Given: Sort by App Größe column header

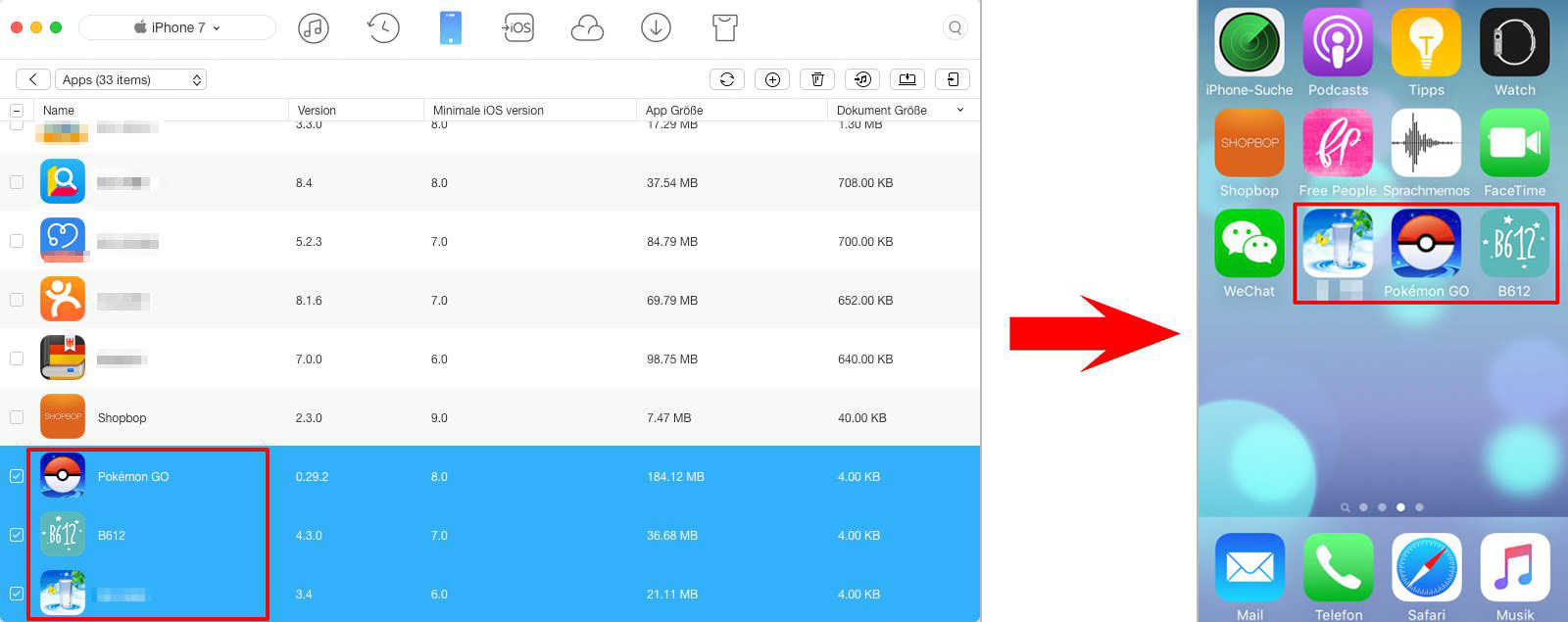Looking at the screenshot, I should point(732,111).
